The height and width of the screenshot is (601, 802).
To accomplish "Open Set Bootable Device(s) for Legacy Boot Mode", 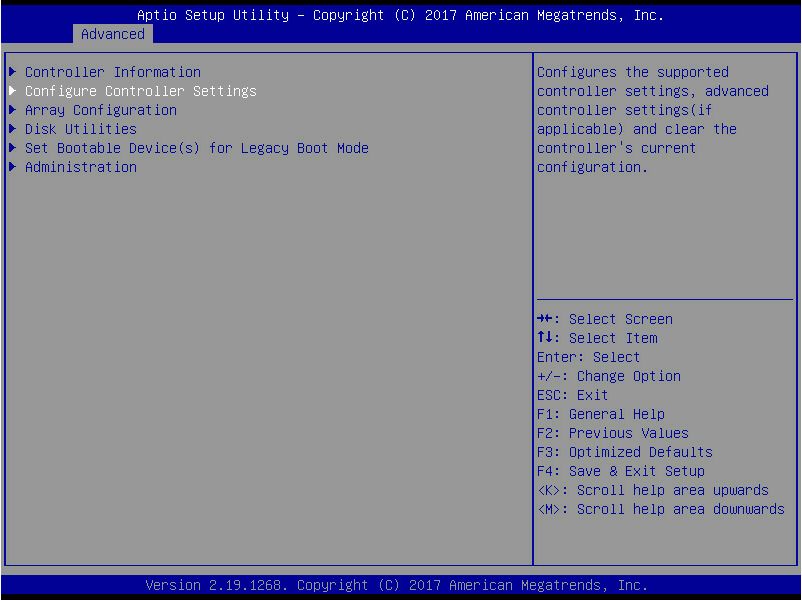I will [197, 148].
